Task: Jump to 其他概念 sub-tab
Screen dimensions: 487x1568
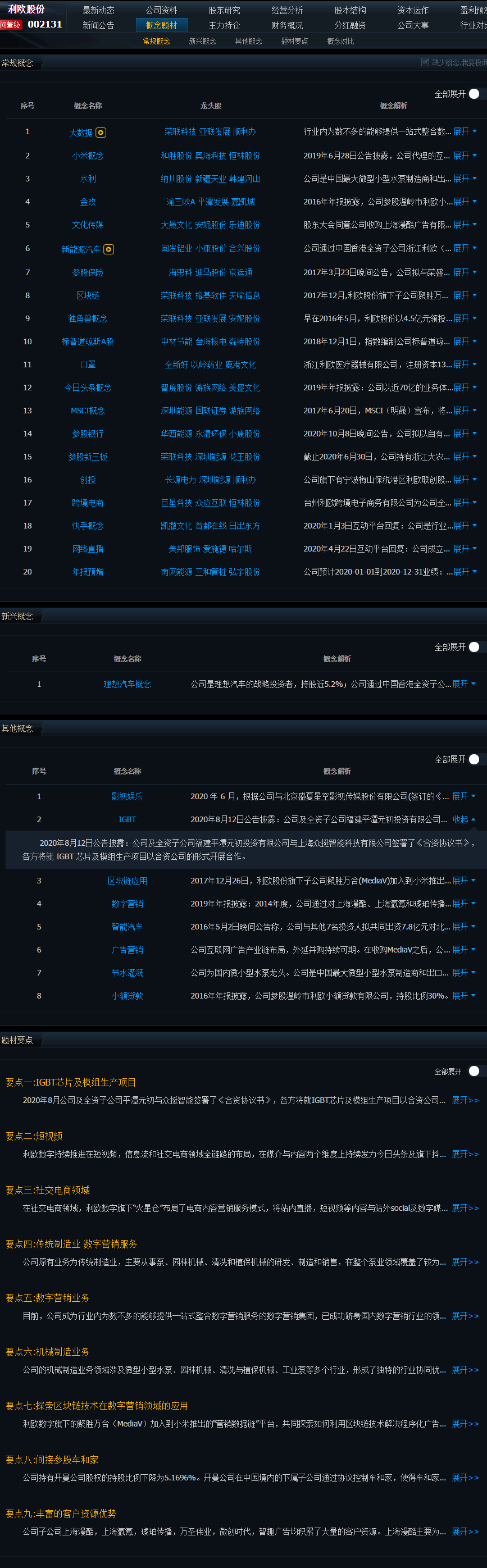Action: click(248, 42)
